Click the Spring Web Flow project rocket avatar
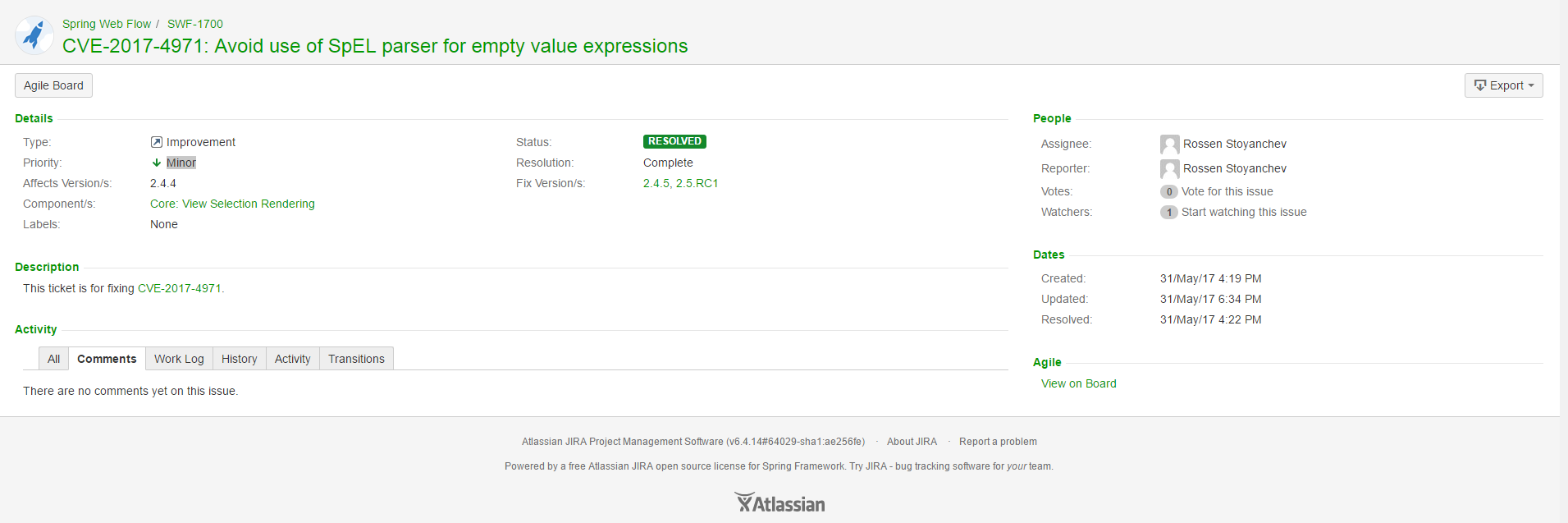The image size is (1568, 523). 34,35
